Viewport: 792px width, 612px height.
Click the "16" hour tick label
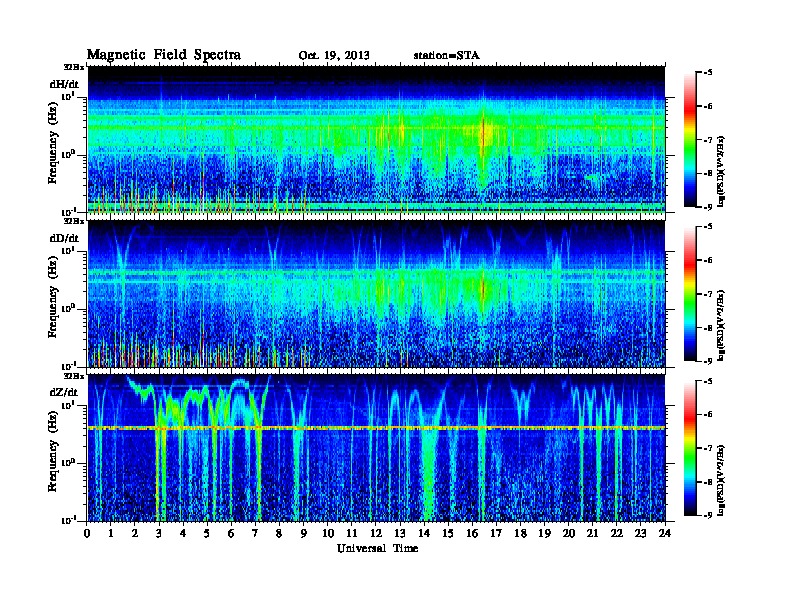pyautogui.click(x=472, y=533)
